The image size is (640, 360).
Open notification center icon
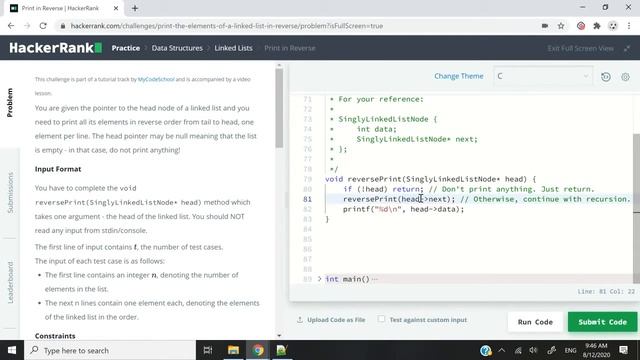pyautogui.click(x=623, y=350)
